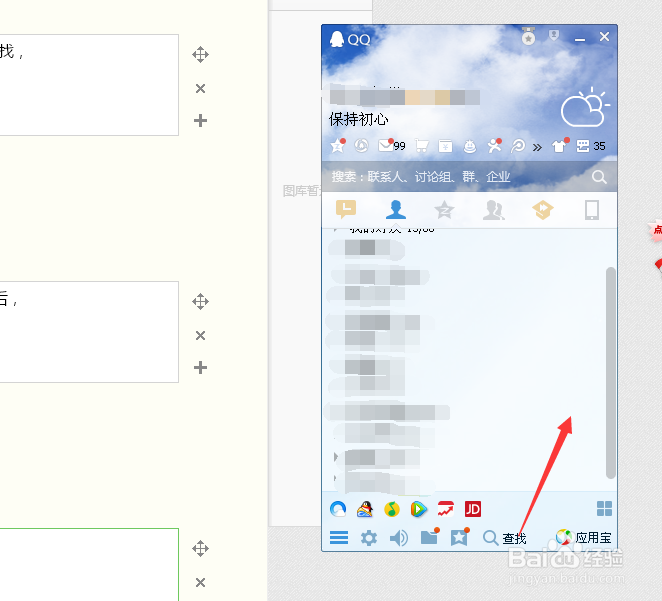Close the QQ window

pos(604,37)
